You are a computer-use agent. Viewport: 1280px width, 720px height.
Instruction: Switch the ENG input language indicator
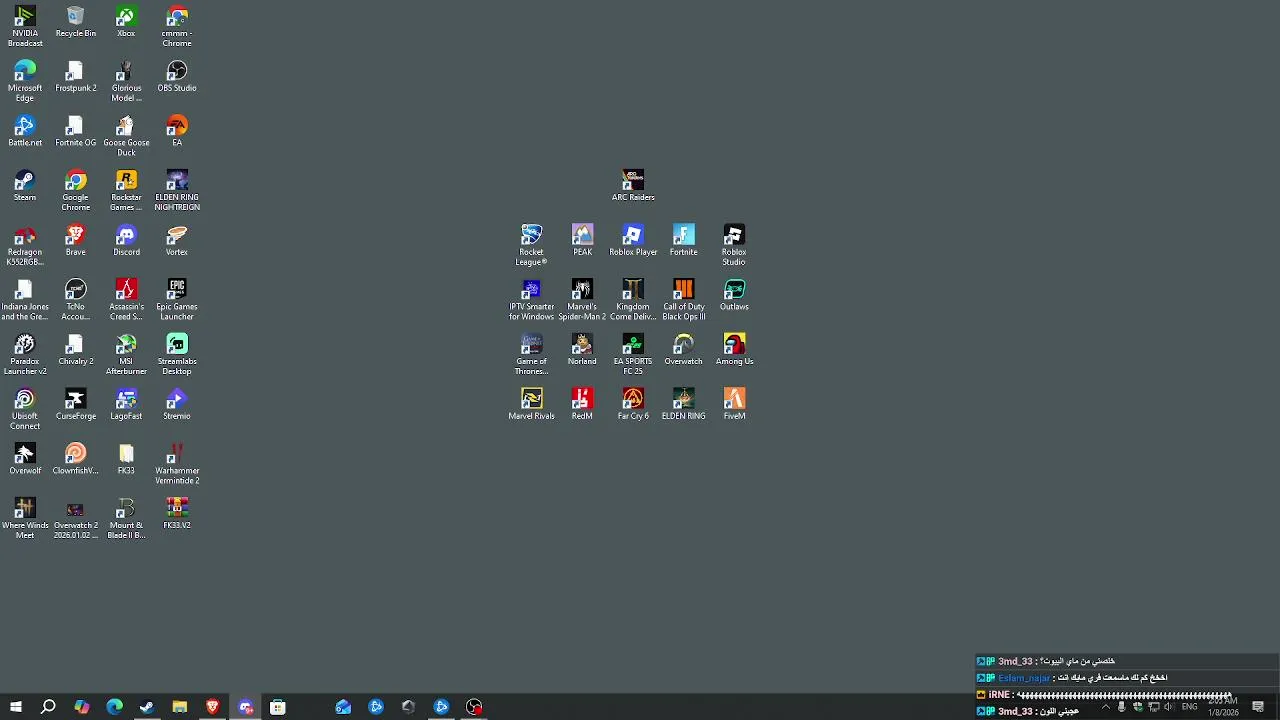1189,707
